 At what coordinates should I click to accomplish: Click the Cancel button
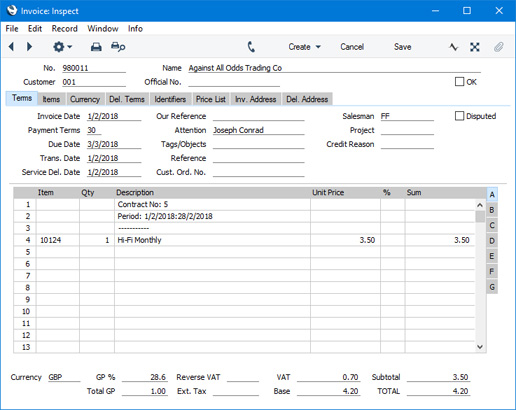click(352, 47)
